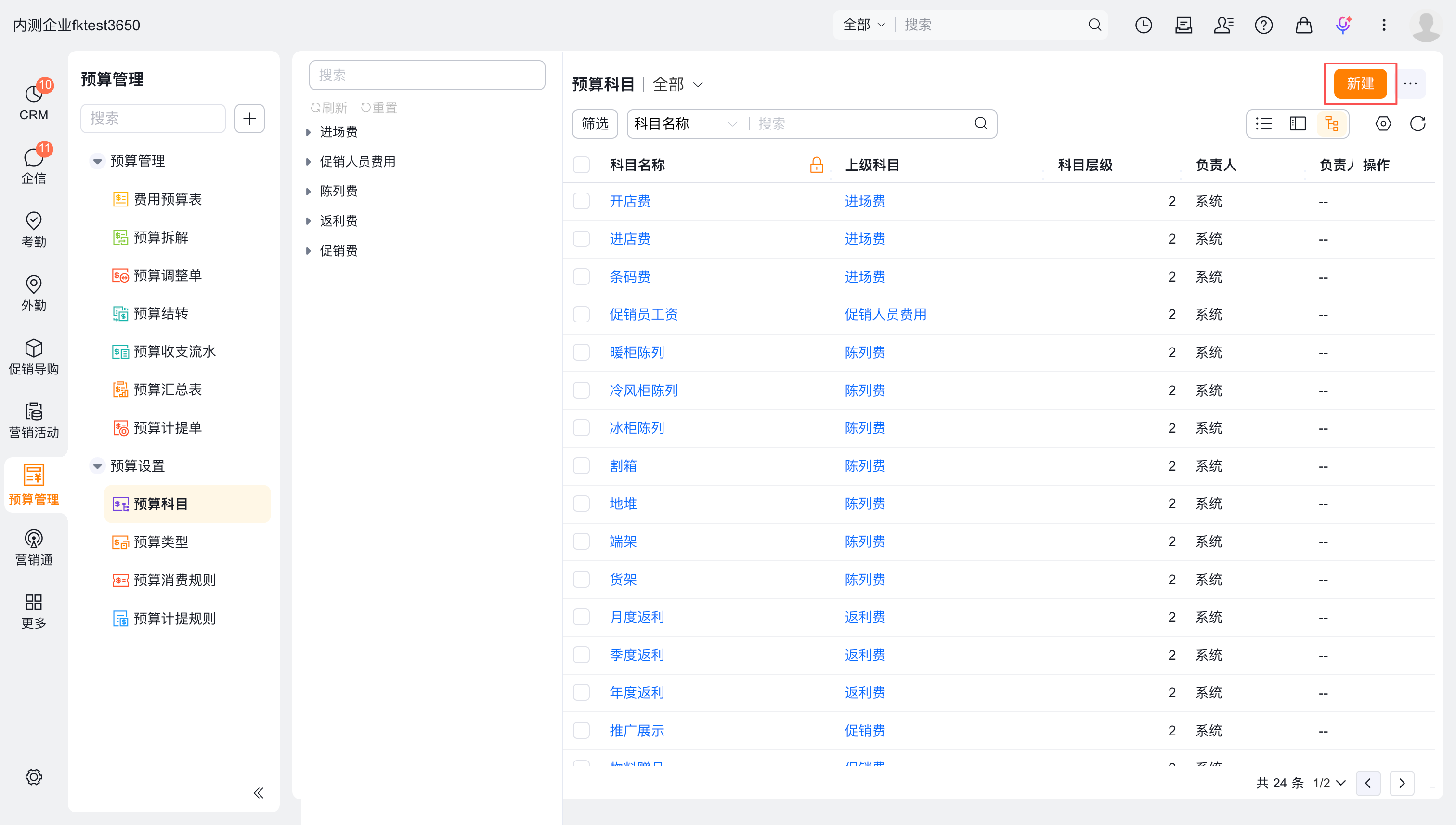Screen dimensions: 1456x825
Task: Activate the purple microphone assistant icon
Action: pos(1343,25)
